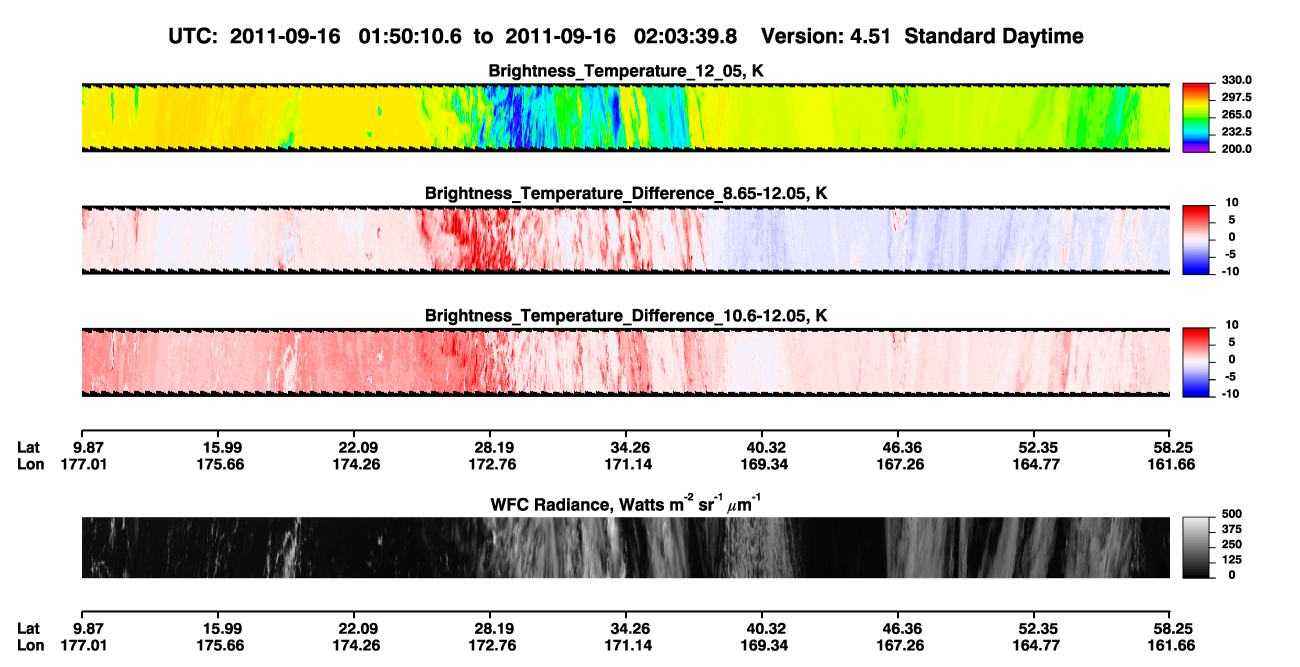Click longitude 164.77 below the WFC Radiance image
The height and width of the screenshot is (667, 1300).
coord(1037,646)
